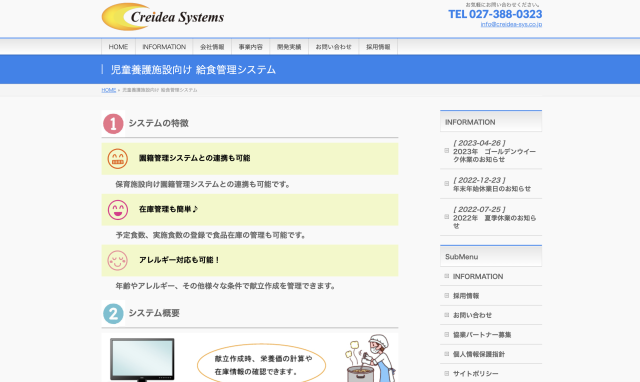Click the bullet icon beside 2022-12-23 notice

[447, 184]
